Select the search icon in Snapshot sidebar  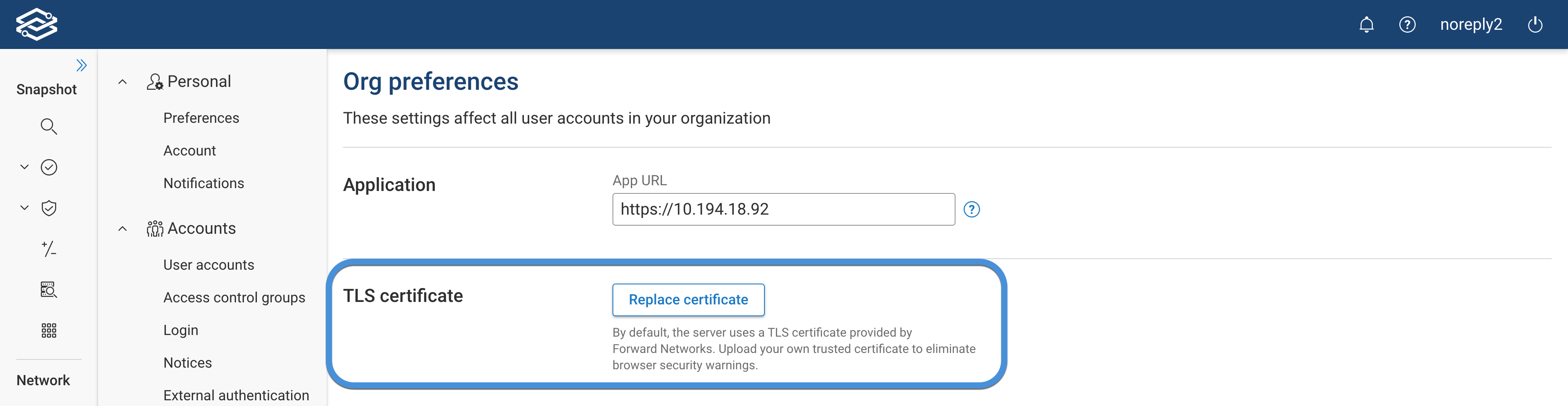[x=49, y=126]
